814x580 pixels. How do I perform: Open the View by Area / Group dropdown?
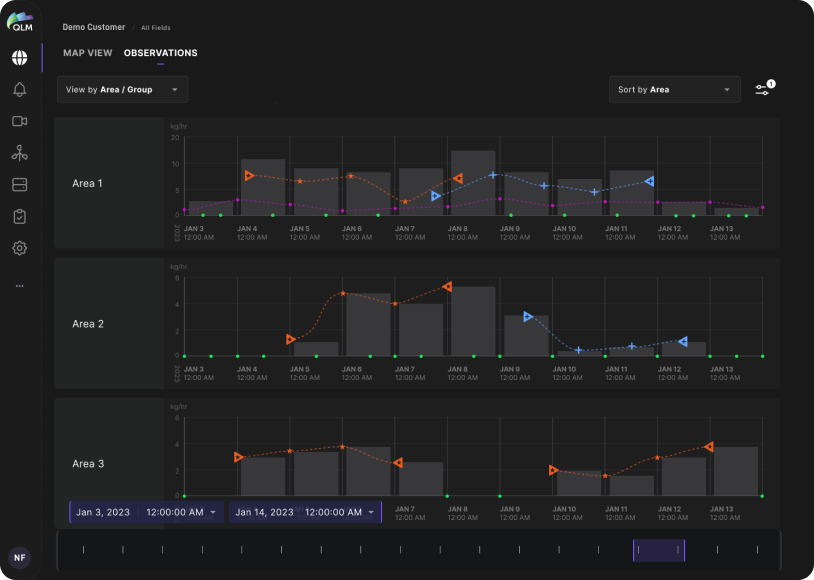click(122, 89)
